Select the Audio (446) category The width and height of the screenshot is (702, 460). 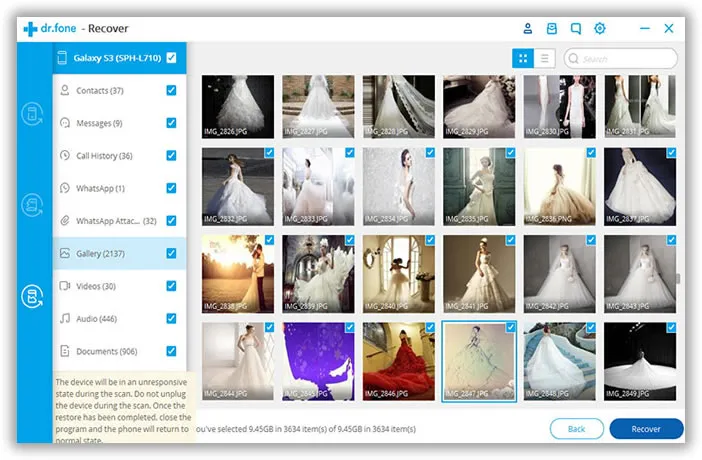[97, 319]
